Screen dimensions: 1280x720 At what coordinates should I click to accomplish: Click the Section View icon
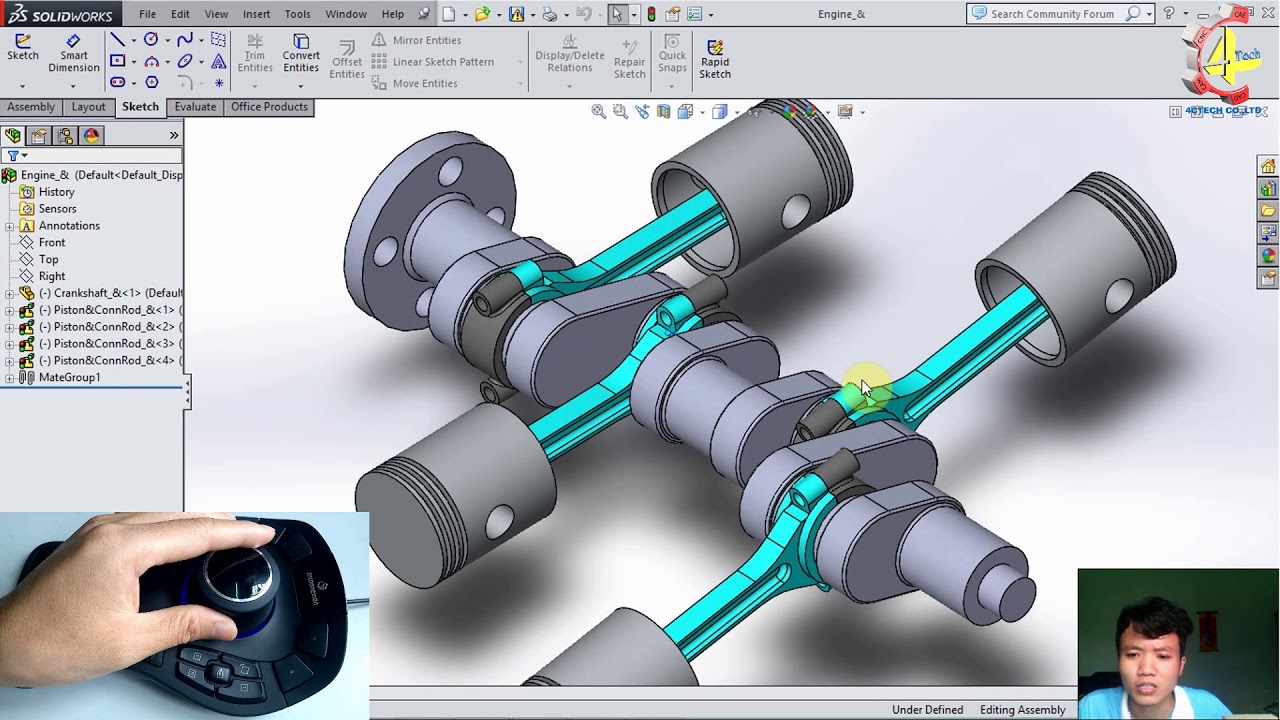664,111
